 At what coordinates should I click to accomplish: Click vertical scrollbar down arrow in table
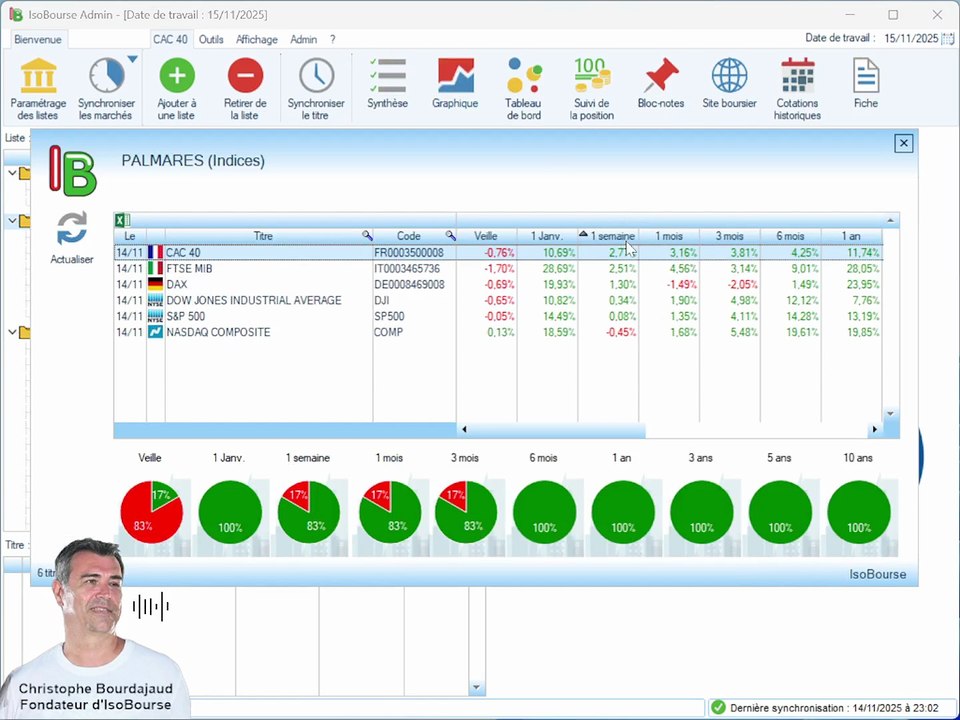(891, 414)
